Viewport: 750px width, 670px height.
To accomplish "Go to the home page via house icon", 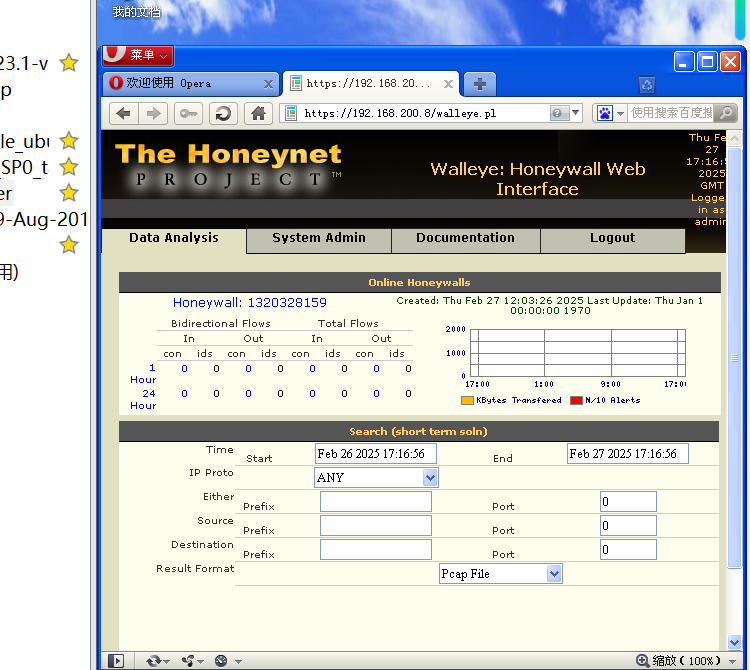I will (258, 113).
